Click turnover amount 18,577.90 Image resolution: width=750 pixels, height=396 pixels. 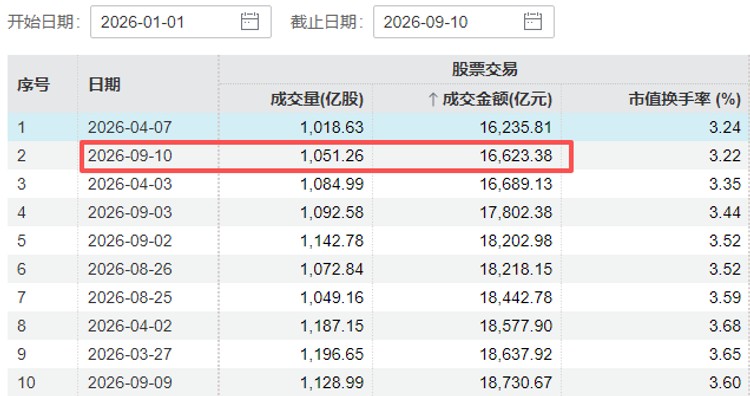point(516,326)
